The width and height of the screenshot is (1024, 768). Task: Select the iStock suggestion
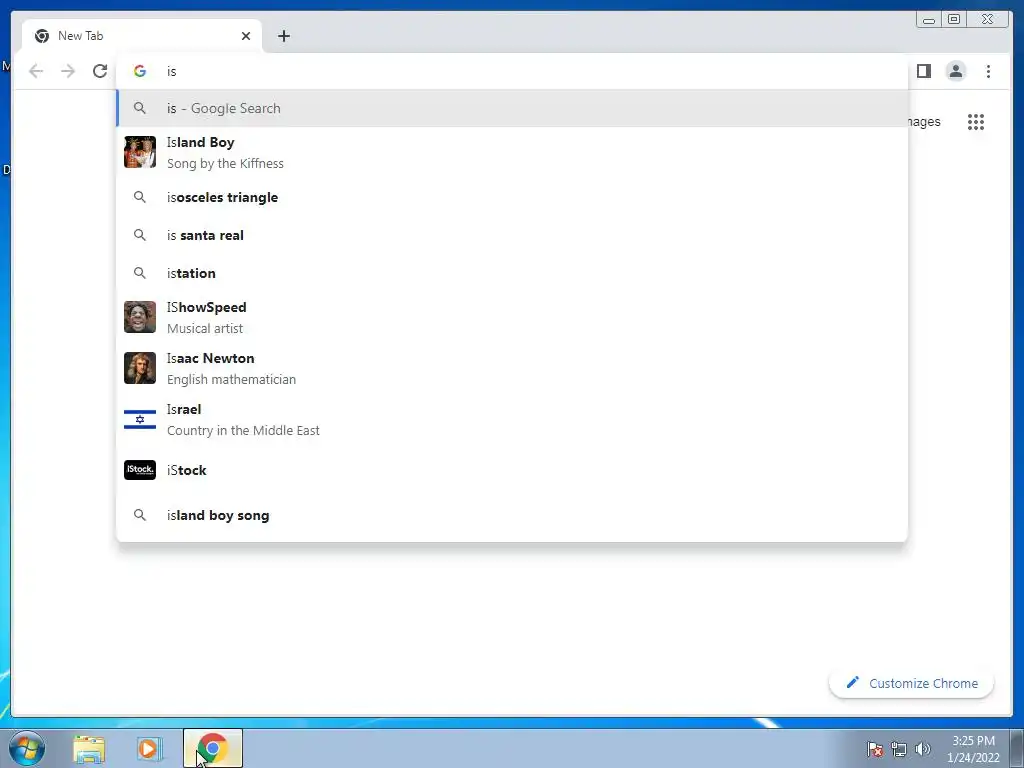(x=512, y=470)
